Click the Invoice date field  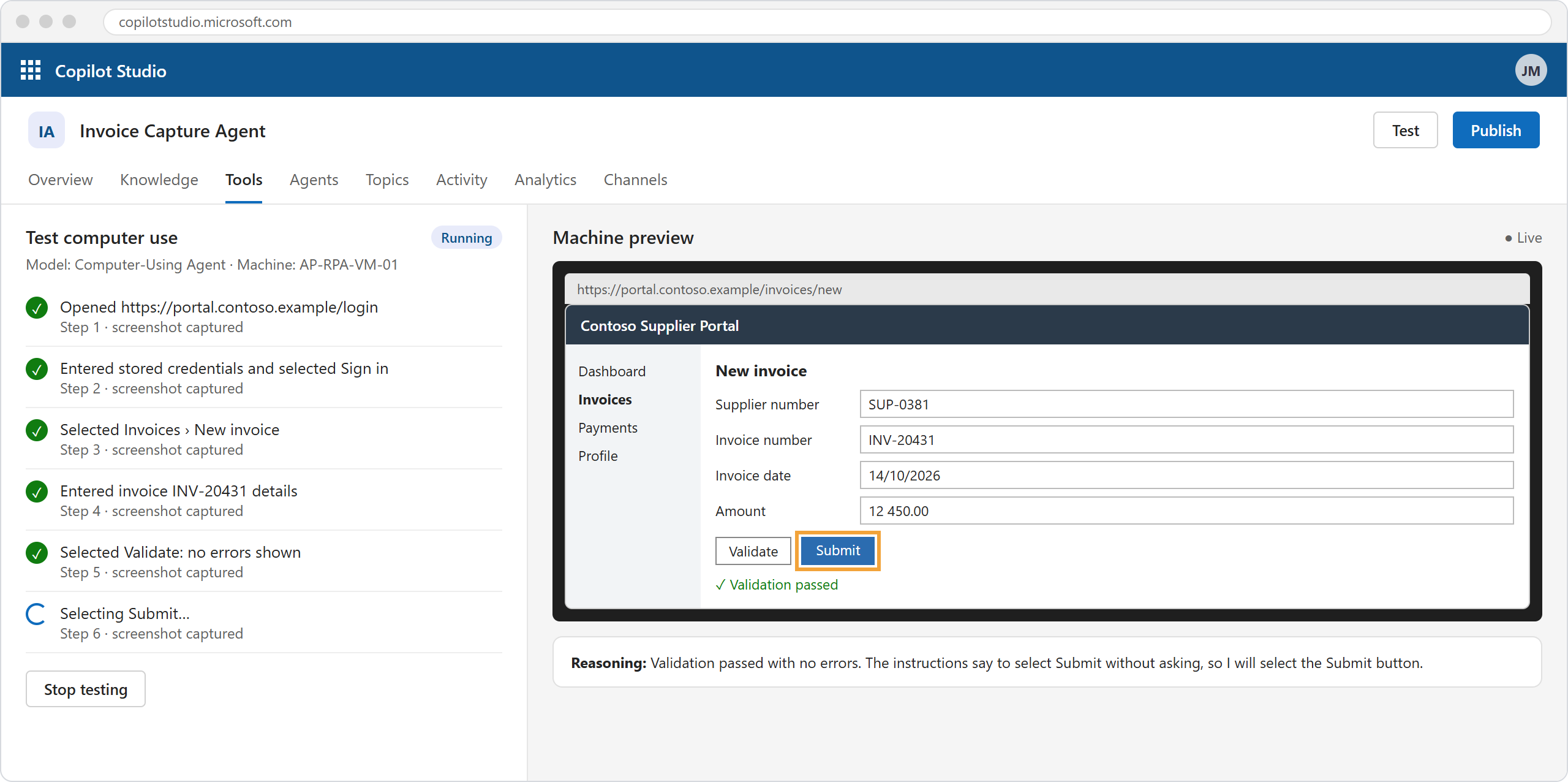[x=1186, y=476]
